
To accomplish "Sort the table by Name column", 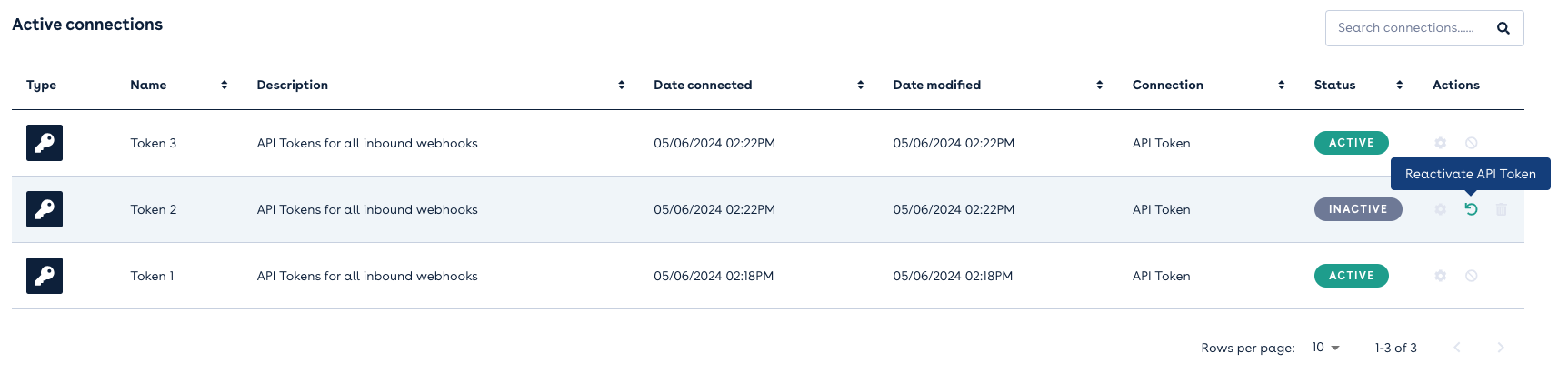I will click(224, 85).
